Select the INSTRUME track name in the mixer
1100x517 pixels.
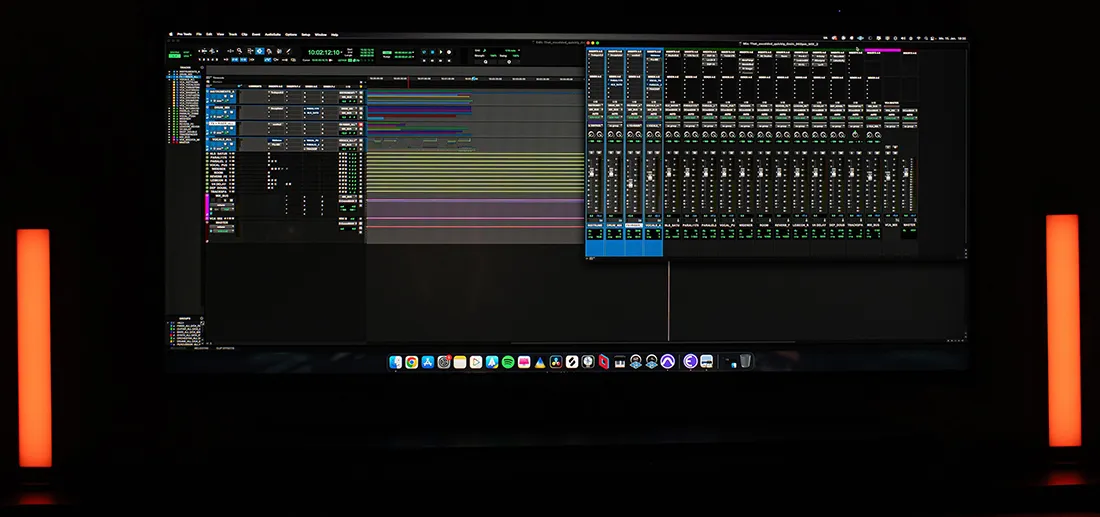click(x=595, y=225)
